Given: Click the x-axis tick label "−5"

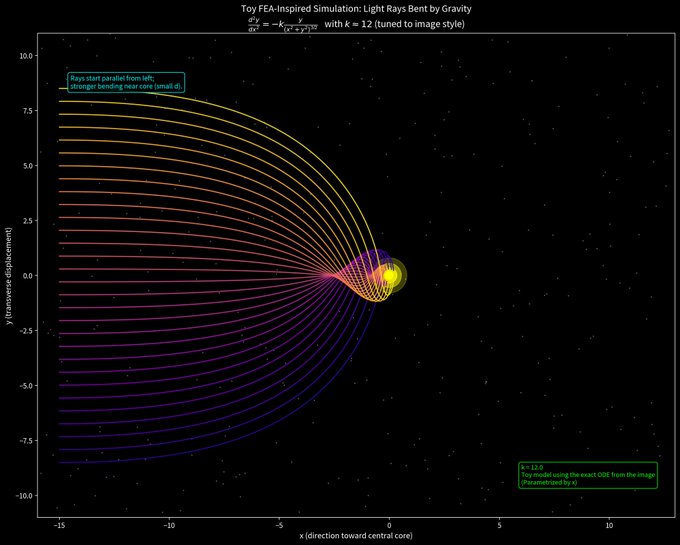Looking at the screenshot, I should click(279, 525).
